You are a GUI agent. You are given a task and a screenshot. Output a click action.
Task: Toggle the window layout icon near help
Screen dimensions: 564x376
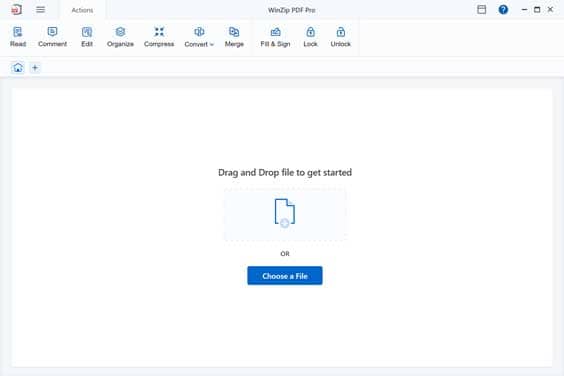pyautogui.click(x=482, y=10)
